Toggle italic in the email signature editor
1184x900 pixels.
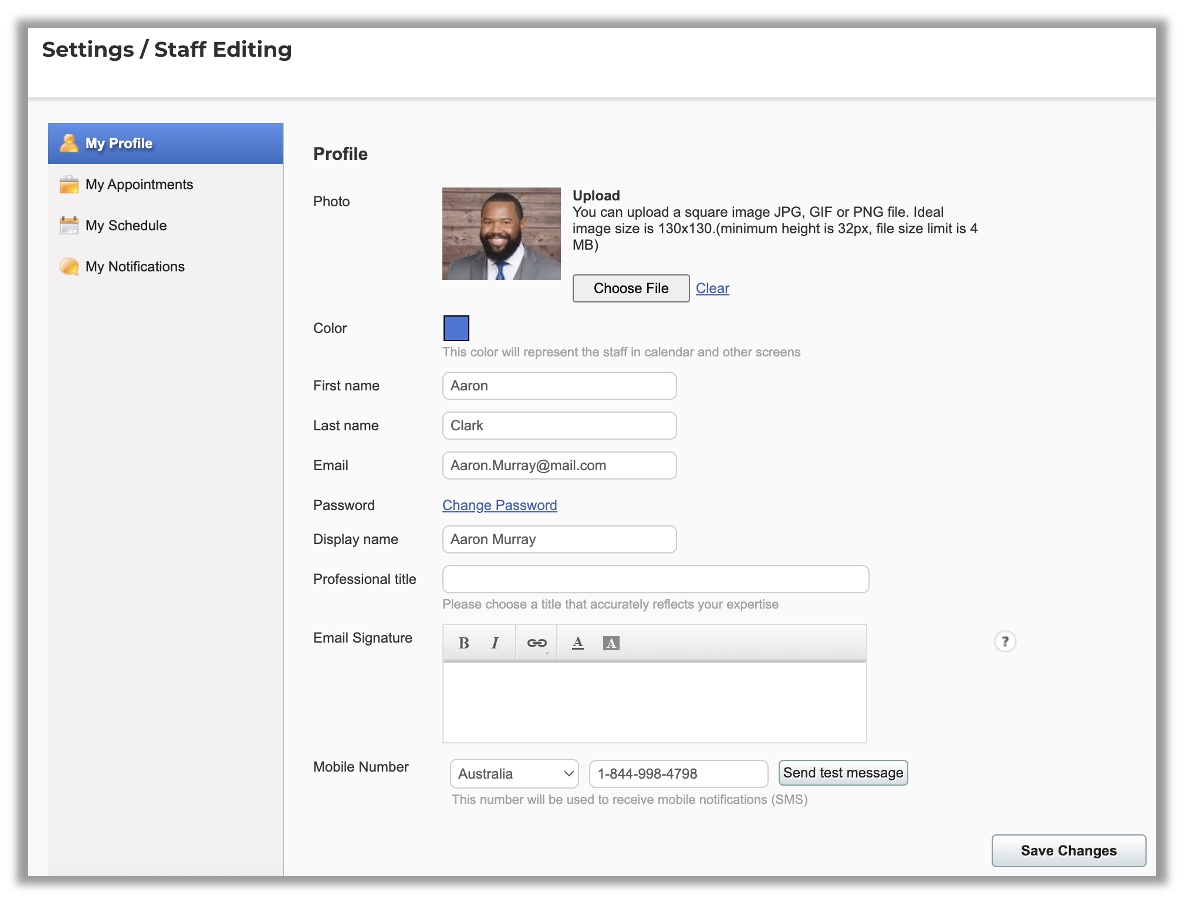[495, 643]
